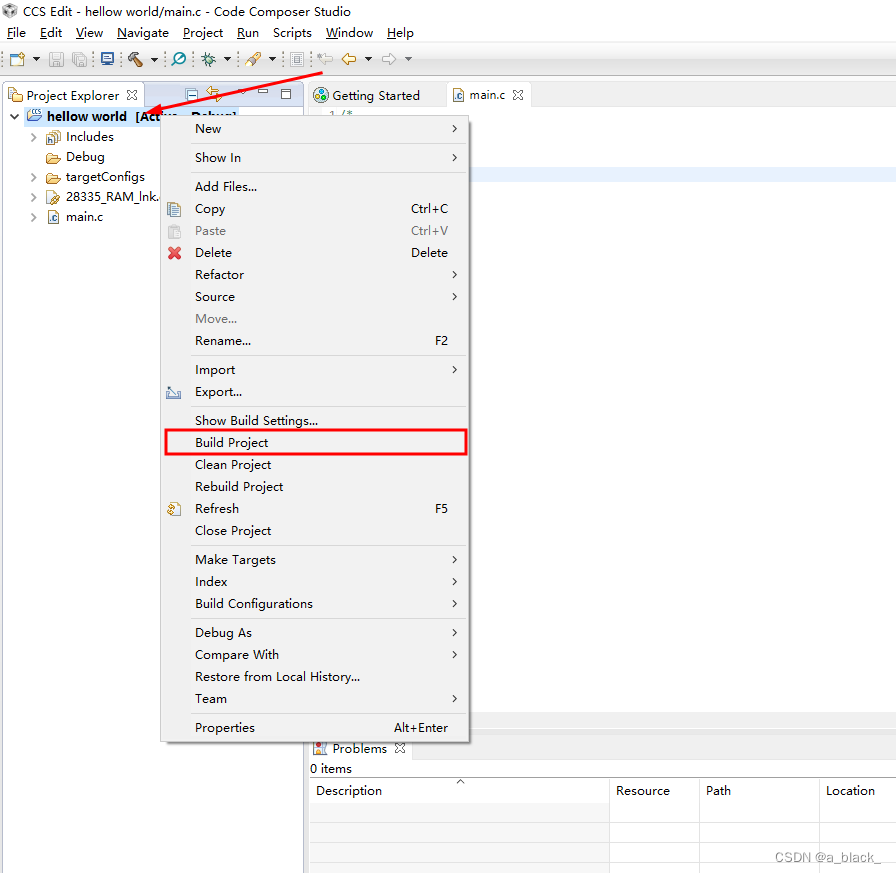Collapse All icon in Project Explorer

(x=193, y=94)
